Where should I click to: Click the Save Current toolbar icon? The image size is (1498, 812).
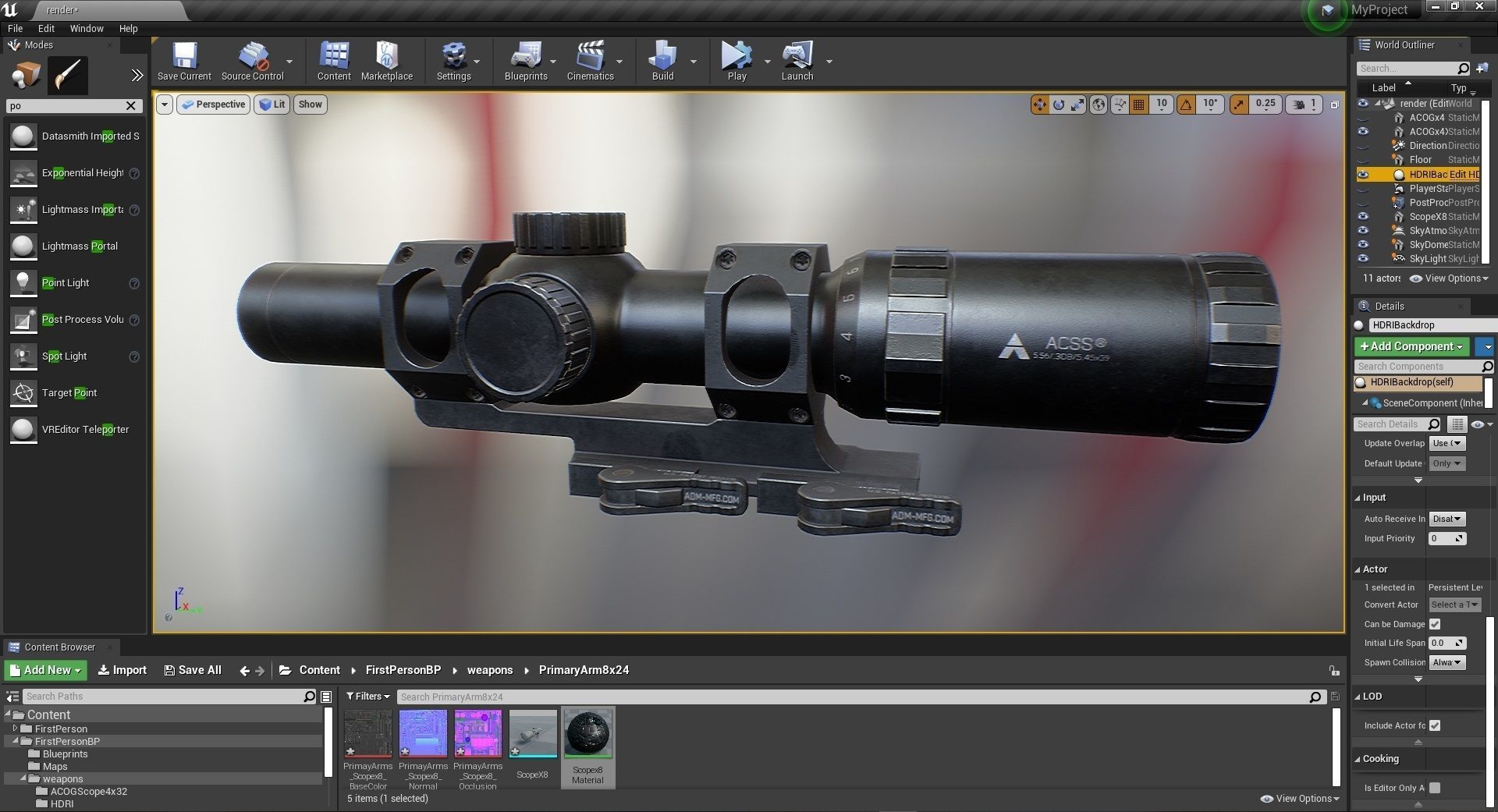184,62
